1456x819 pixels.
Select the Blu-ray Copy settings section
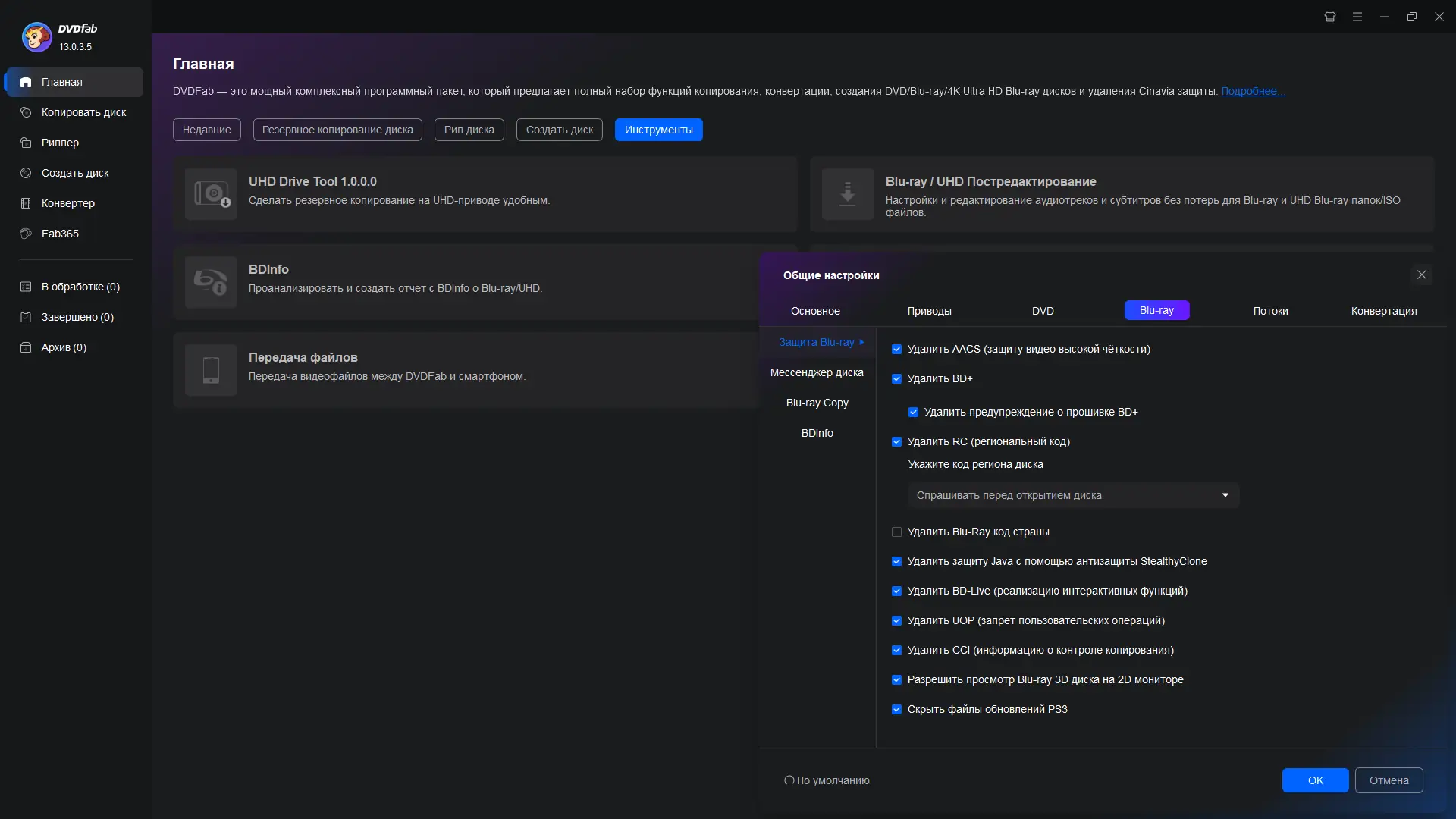(x=817, y=403)
